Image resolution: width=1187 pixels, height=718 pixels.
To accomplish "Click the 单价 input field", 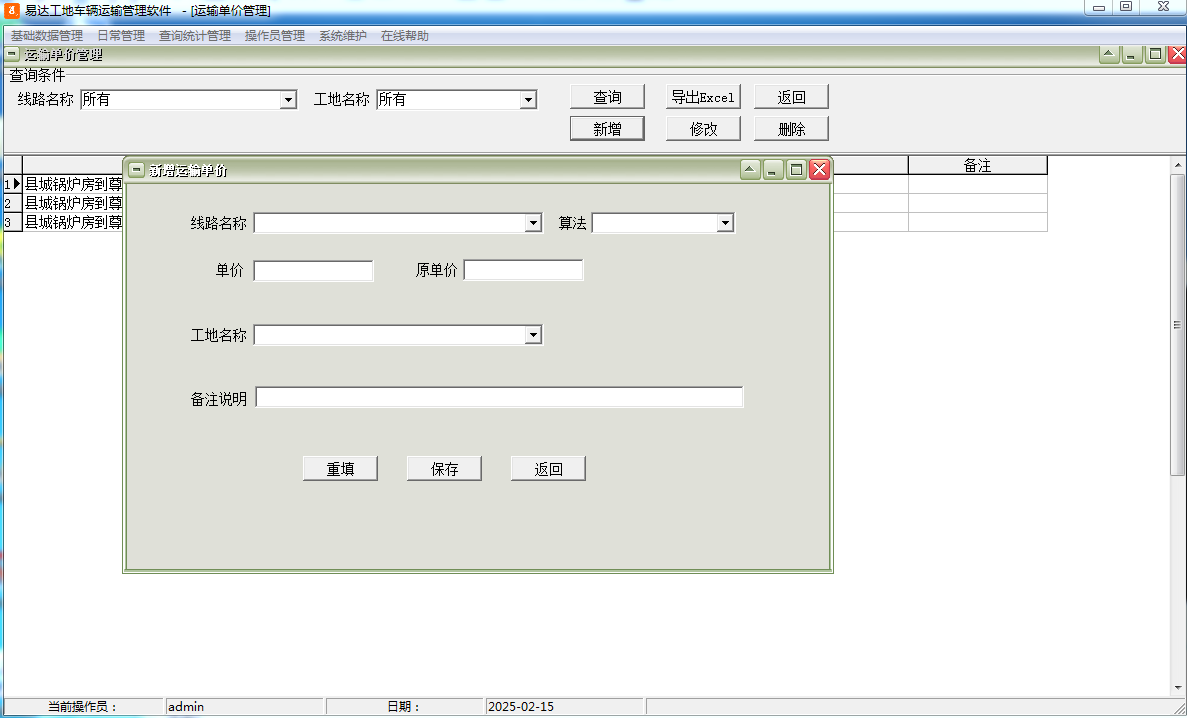I will coord(313,270).
